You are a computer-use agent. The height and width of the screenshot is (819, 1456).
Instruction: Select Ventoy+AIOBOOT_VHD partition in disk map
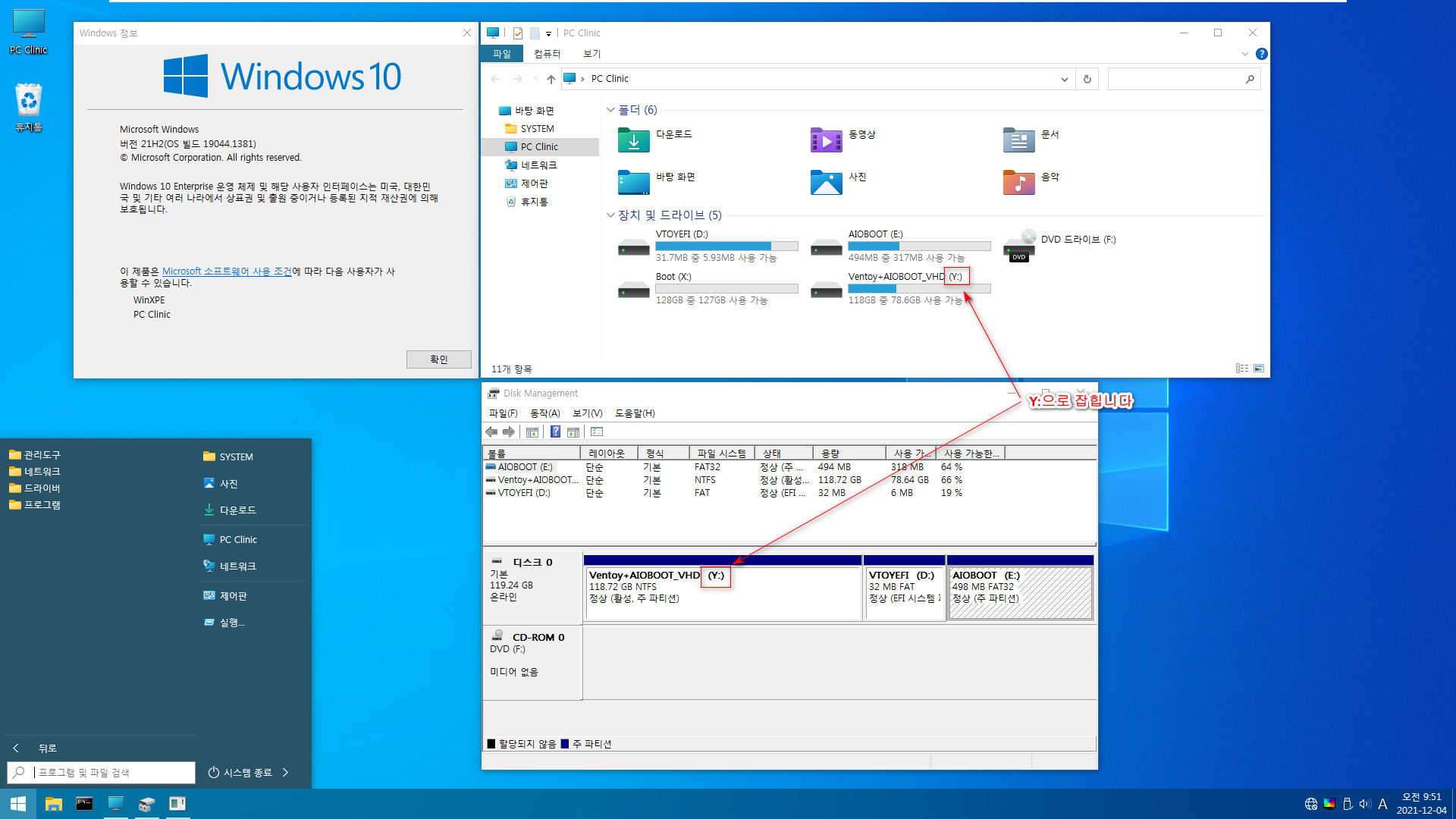pyautogui.click(x=723, y=592)
